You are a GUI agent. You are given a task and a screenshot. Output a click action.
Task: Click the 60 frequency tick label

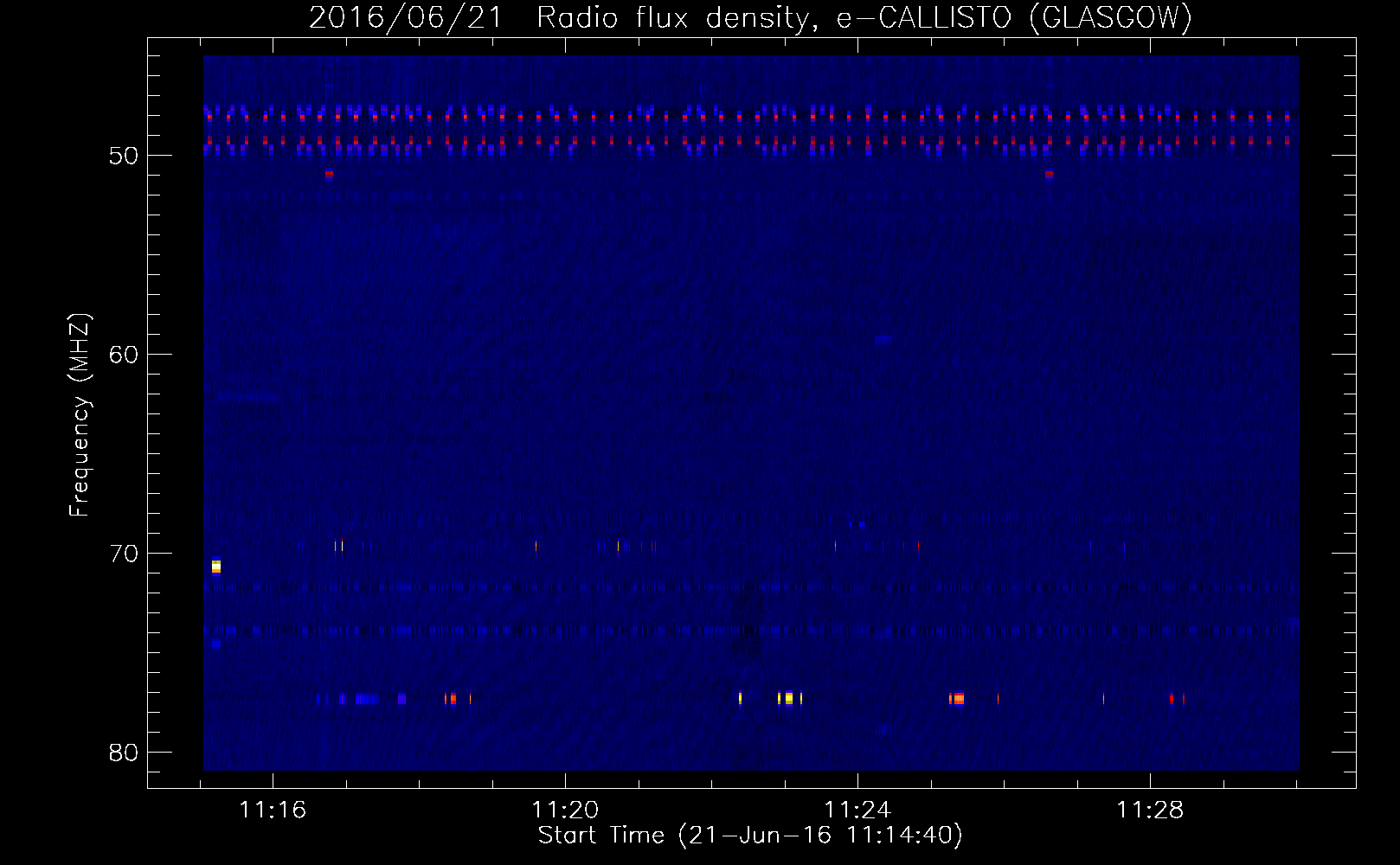(x=124, y=355)
